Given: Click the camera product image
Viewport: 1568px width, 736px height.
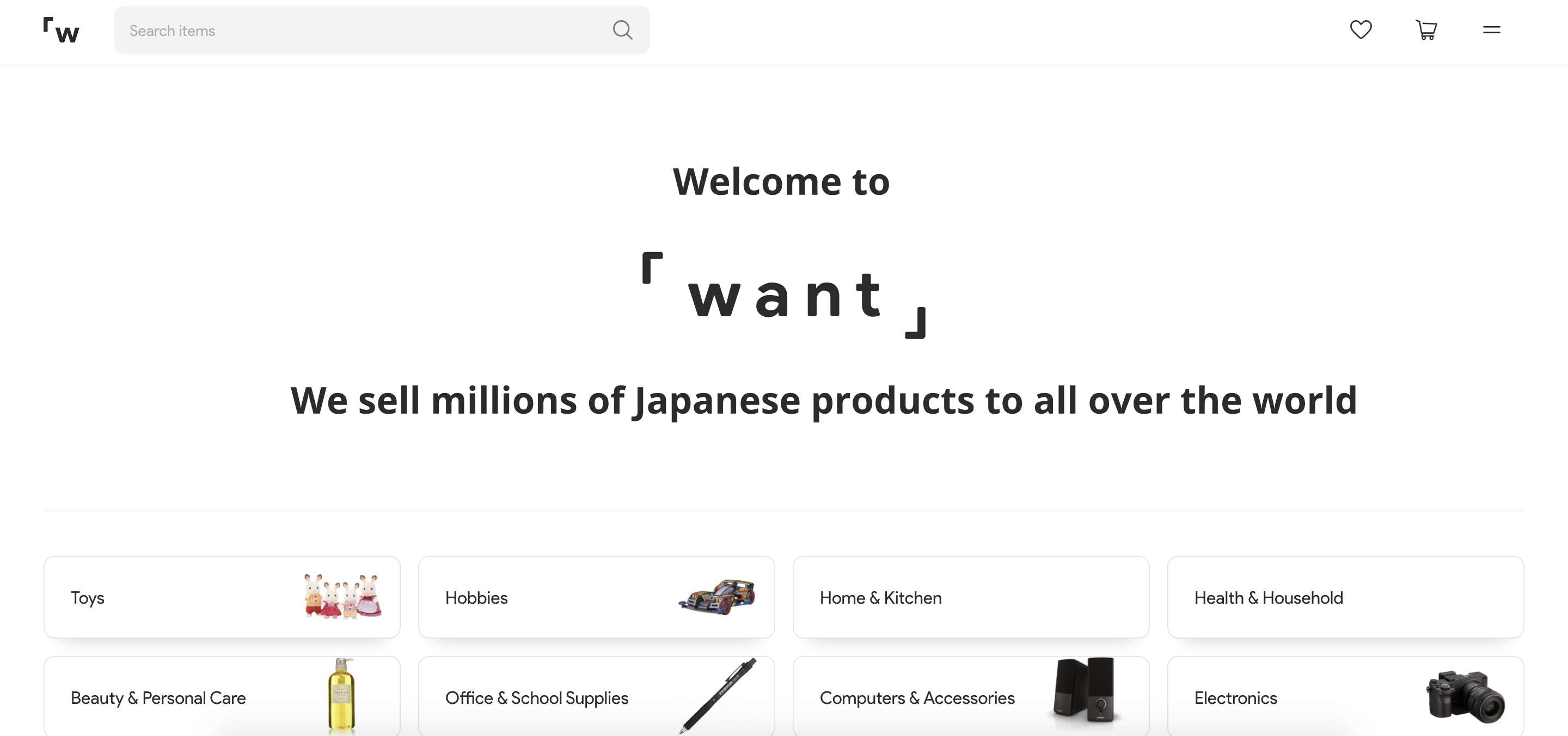Looking at the screenshot, I should click(1466, 696).
